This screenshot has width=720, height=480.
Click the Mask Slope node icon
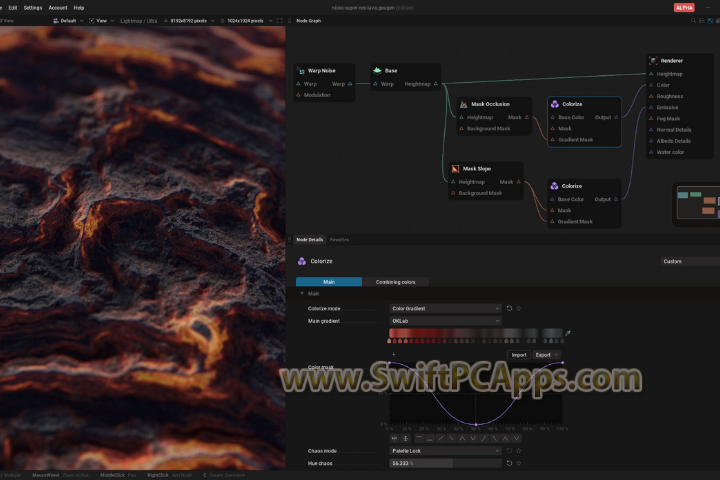click(455, 169)
